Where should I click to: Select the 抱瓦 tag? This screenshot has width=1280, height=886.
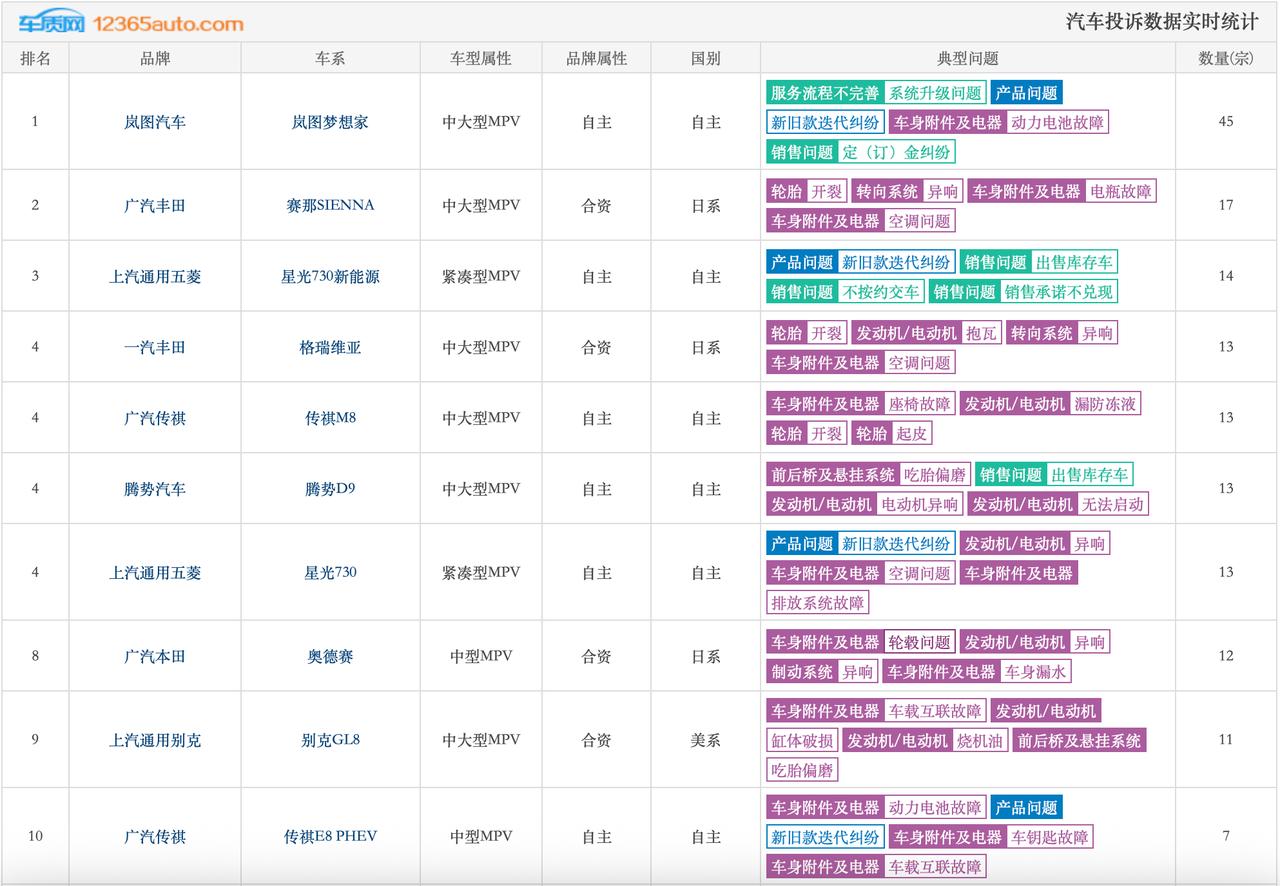982,333
